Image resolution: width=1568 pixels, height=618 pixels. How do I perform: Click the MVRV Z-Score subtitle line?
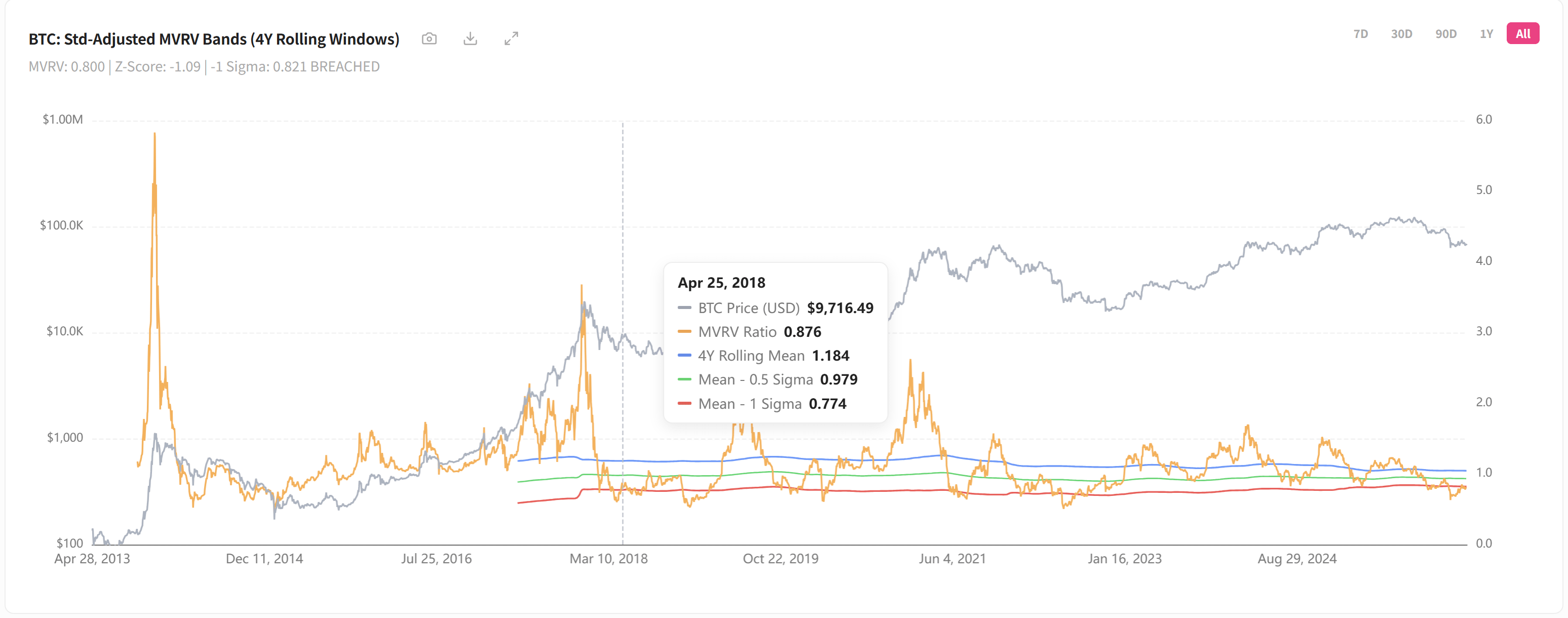204,67
